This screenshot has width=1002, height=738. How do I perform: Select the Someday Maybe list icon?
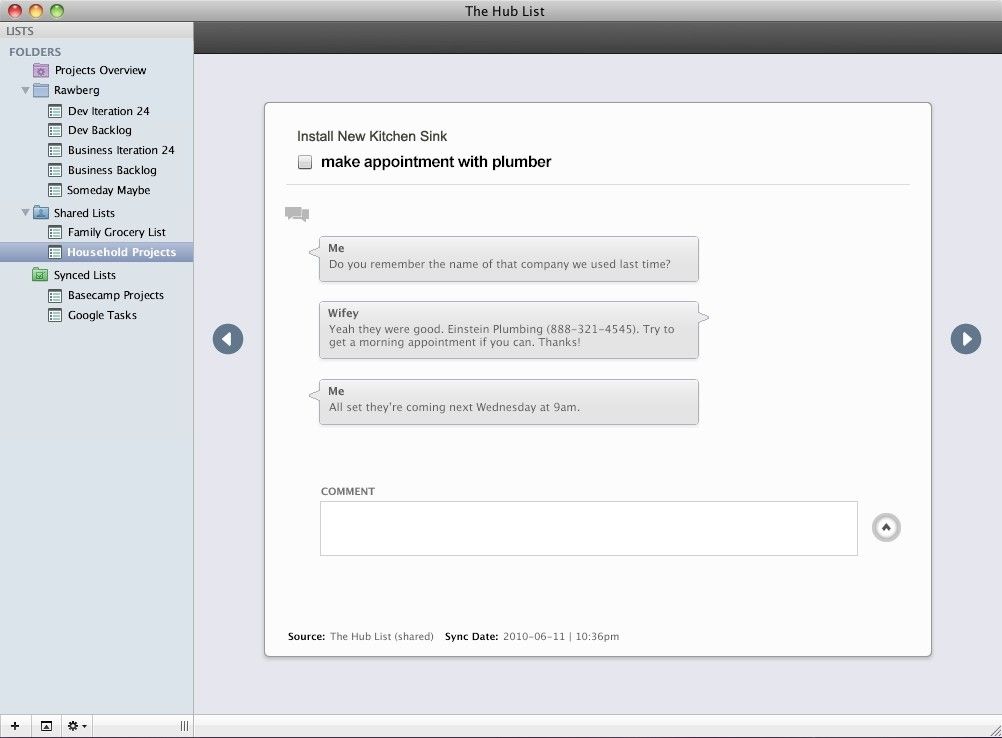[x=54, y=190]
